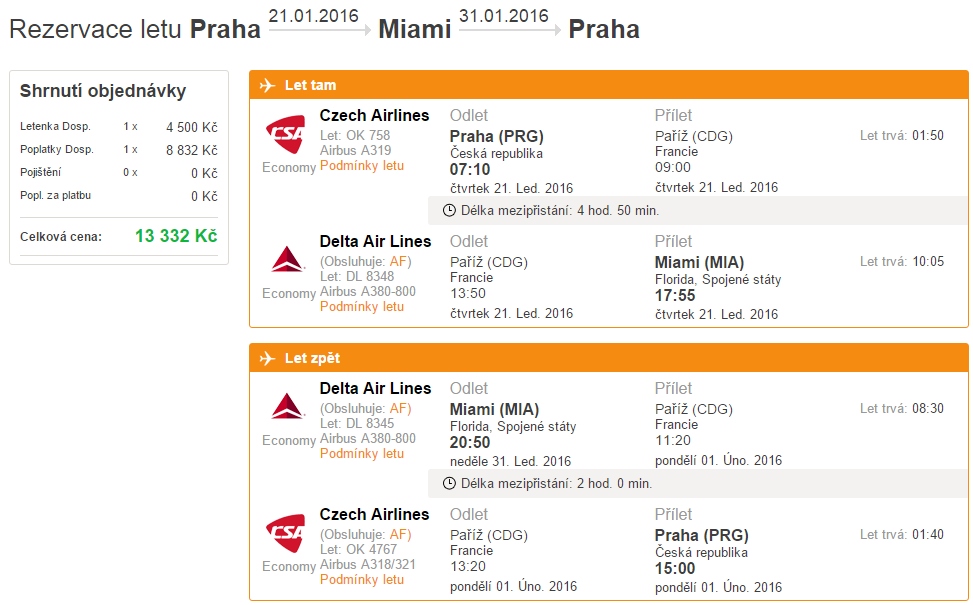Select the Let tam section header

609,85
